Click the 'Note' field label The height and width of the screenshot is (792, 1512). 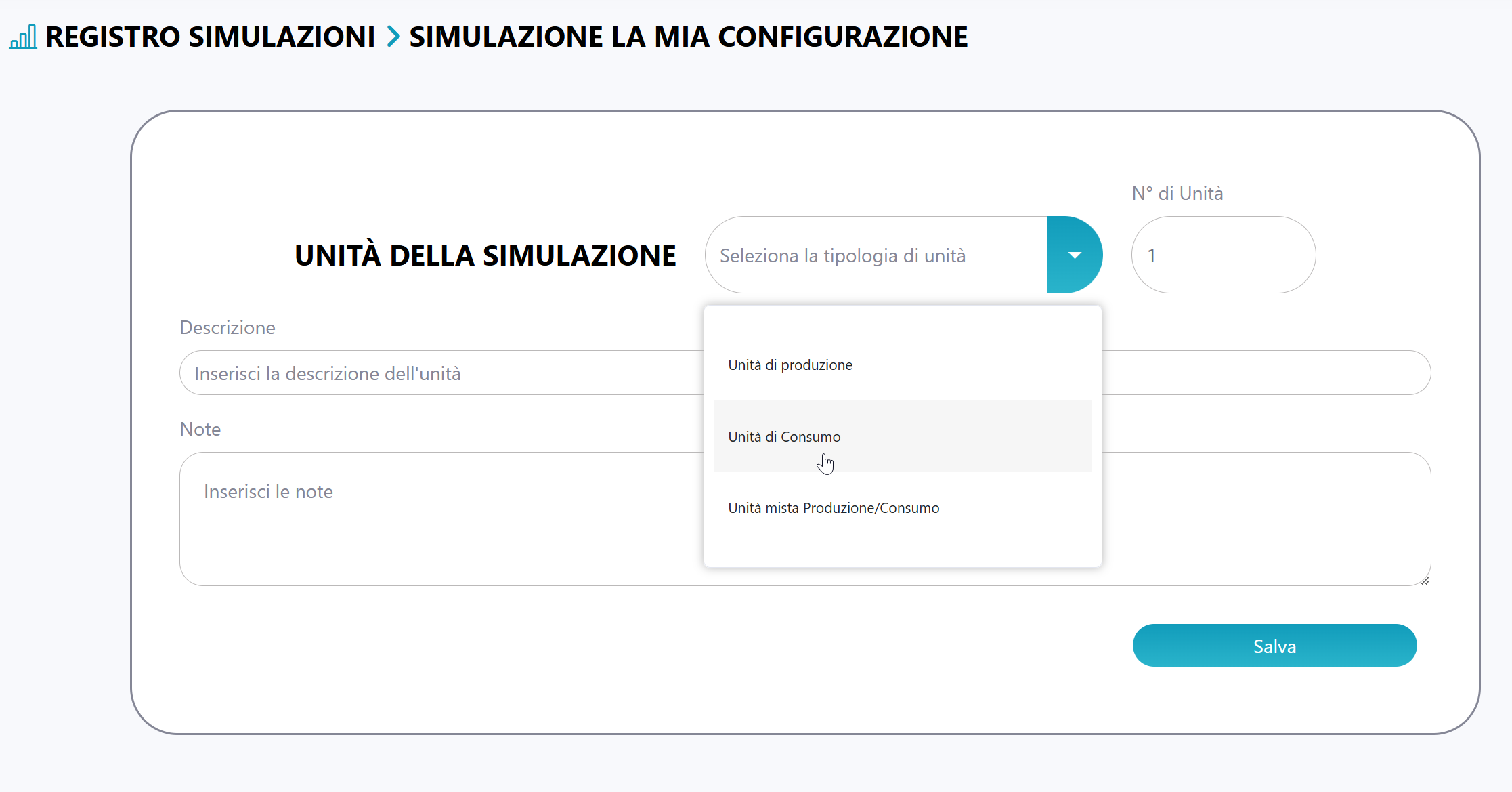(x=200, y=430)
